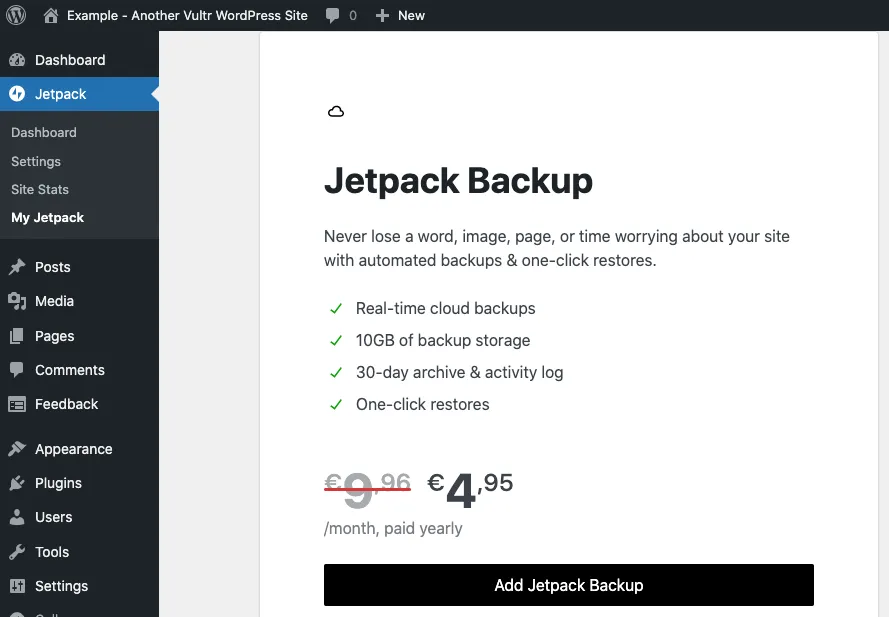Click the plus icon beside New
The image size is (889, 617).
383,16
